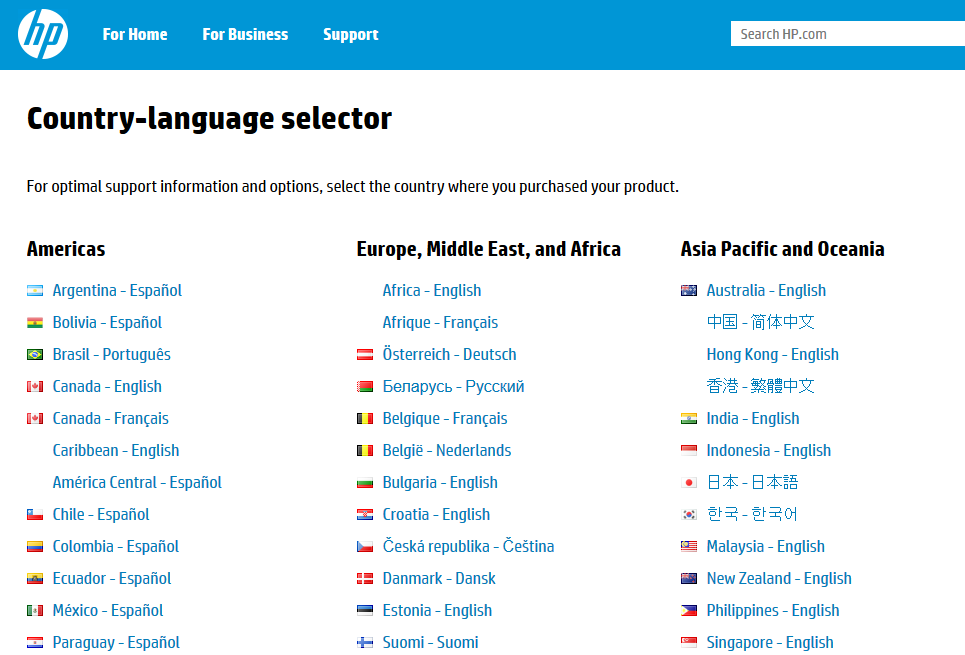The width and height of the screenshot is (965, 655).
Task: Click the Paraguay flag icon
Action: click(x=35, y=643)
